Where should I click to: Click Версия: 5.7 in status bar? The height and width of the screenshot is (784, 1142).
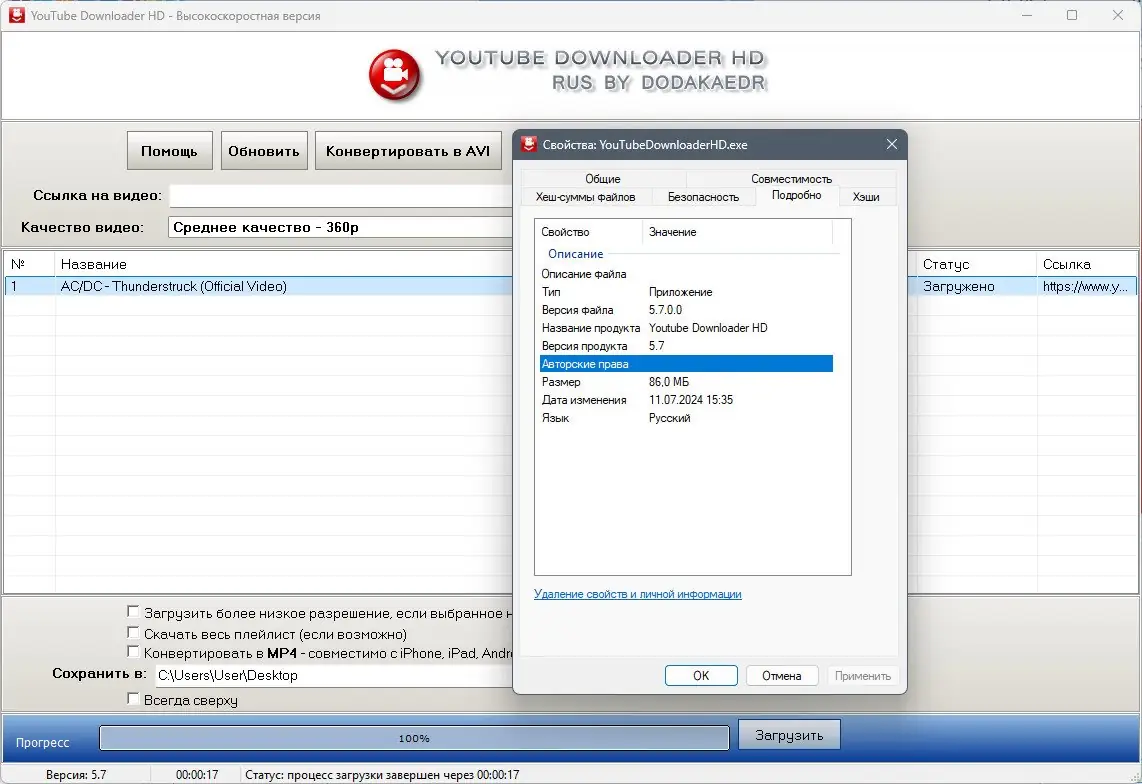point(76,775)
